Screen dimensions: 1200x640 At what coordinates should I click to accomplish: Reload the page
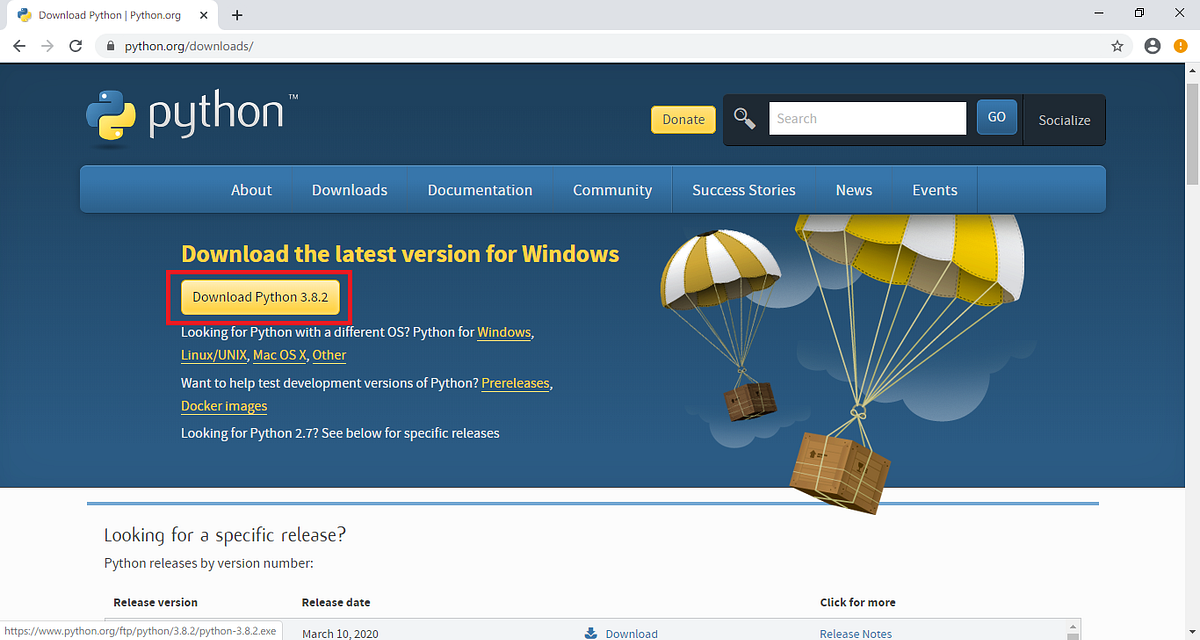(x=75, y=45)
